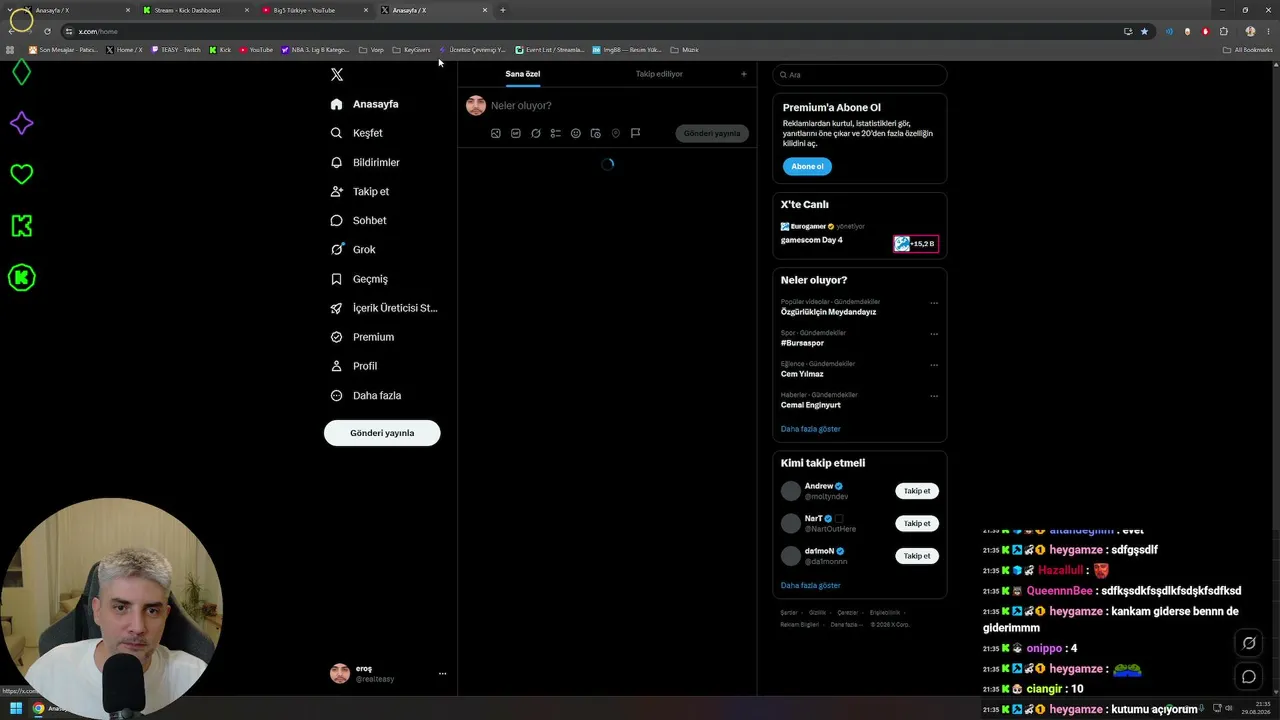Open the Müzik bookmark folder
Screen dimensions: 1280x720
(x=684, y=49)
